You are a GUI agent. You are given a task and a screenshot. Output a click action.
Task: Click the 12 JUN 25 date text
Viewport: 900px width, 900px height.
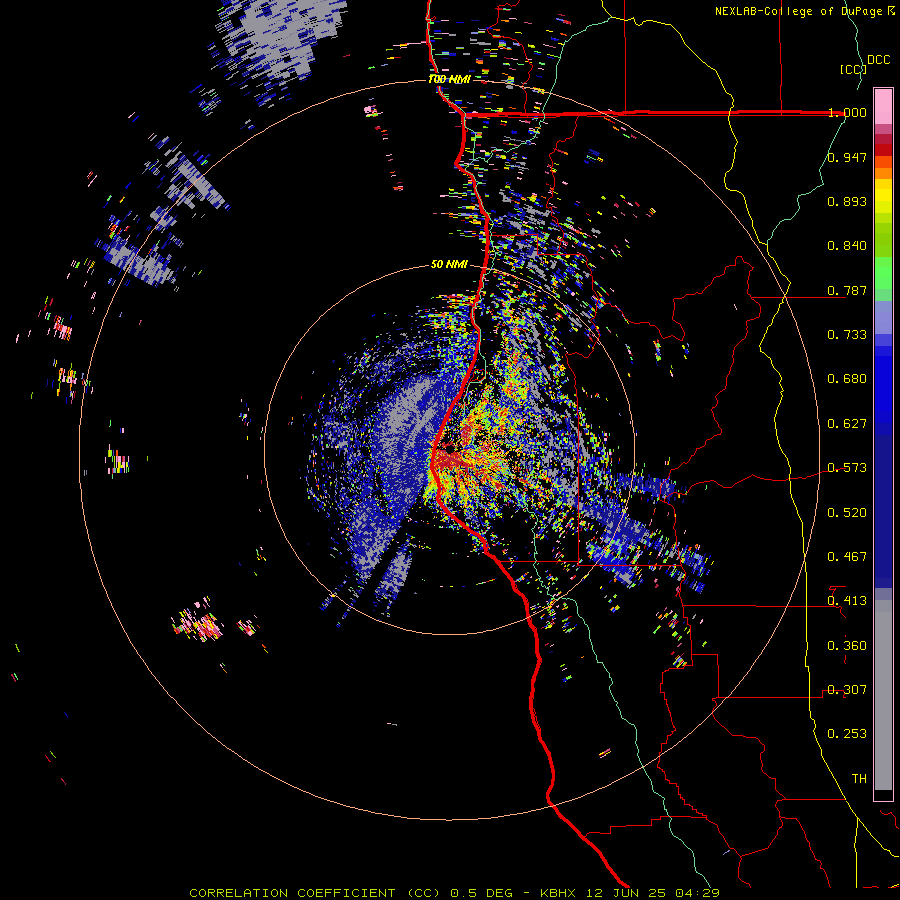point(627,893)
